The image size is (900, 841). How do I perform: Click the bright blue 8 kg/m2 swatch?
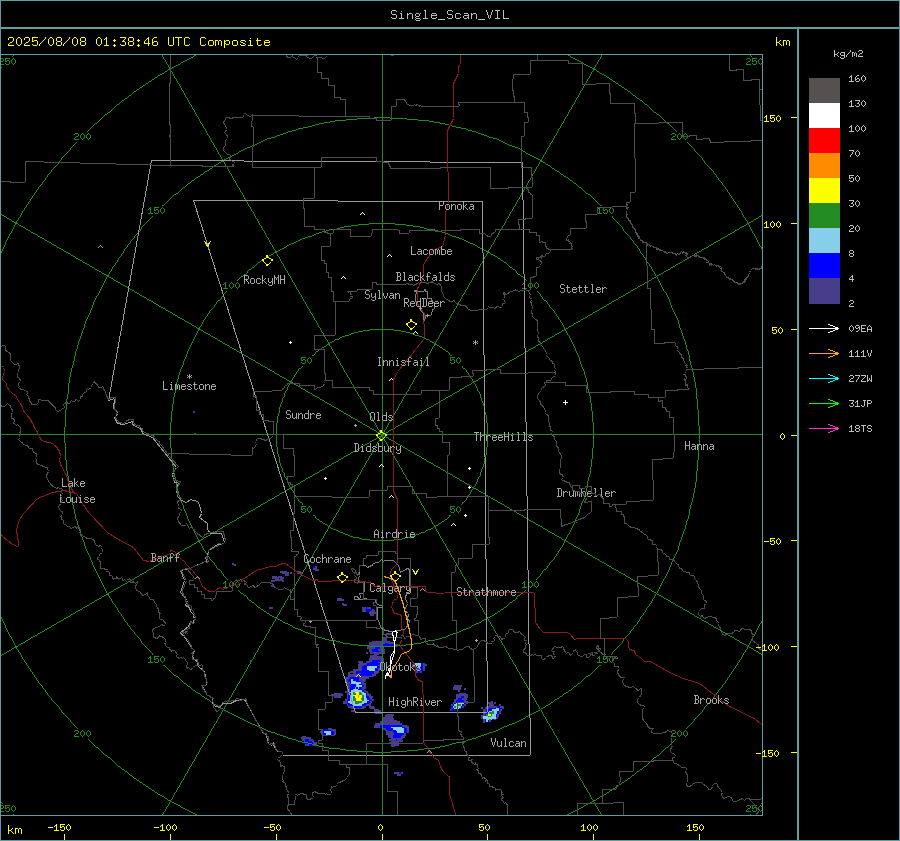tap(824, 265)
